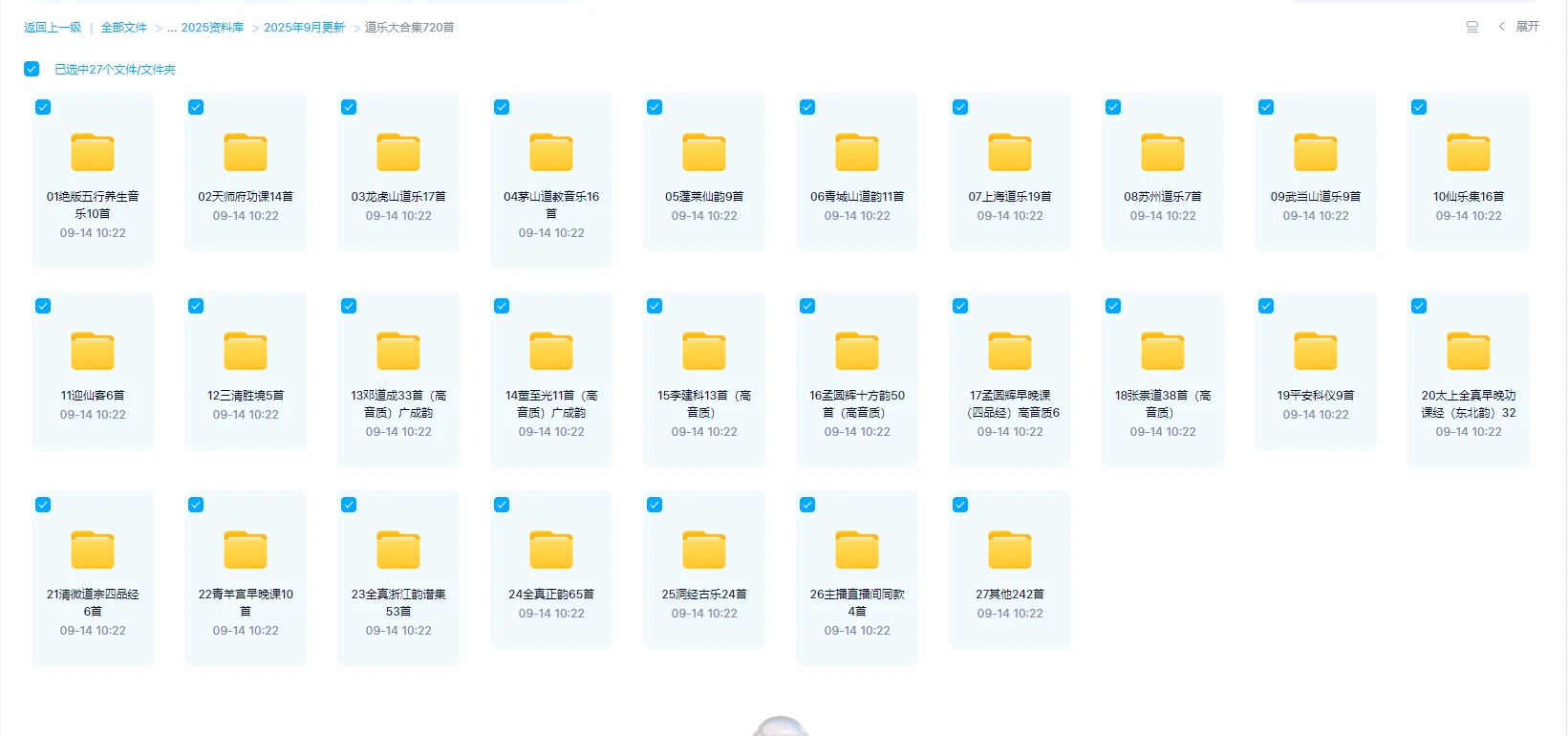Open the 24全真正韵65首 folder icon

pos(551,551)
